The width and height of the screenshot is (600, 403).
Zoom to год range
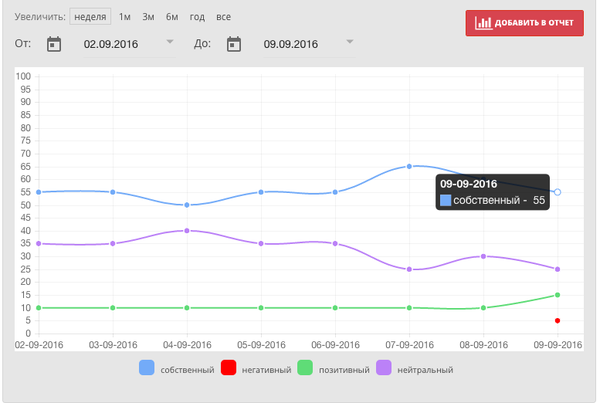(x=197, y=17)
